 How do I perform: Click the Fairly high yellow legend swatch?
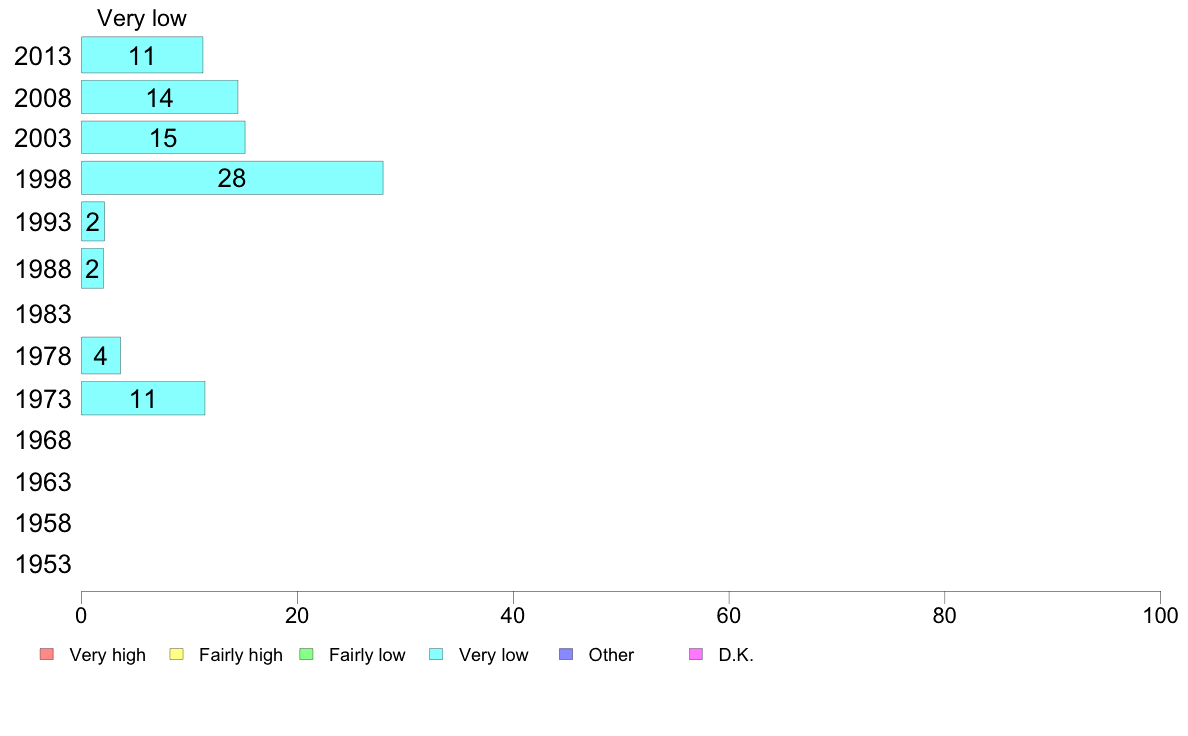coord(177,654)
